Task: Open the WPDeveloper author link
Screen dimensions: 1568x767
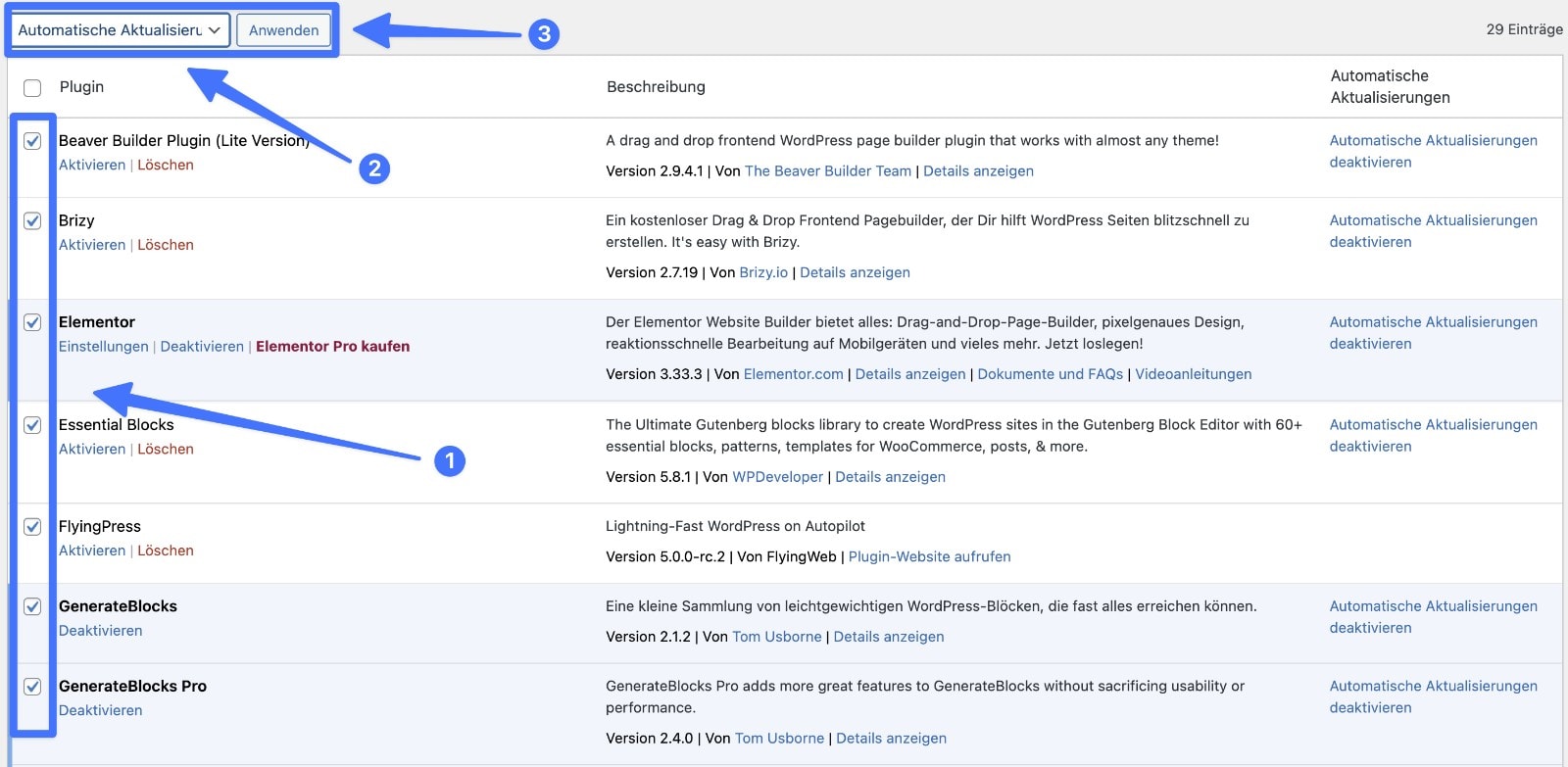Action: 778,477
